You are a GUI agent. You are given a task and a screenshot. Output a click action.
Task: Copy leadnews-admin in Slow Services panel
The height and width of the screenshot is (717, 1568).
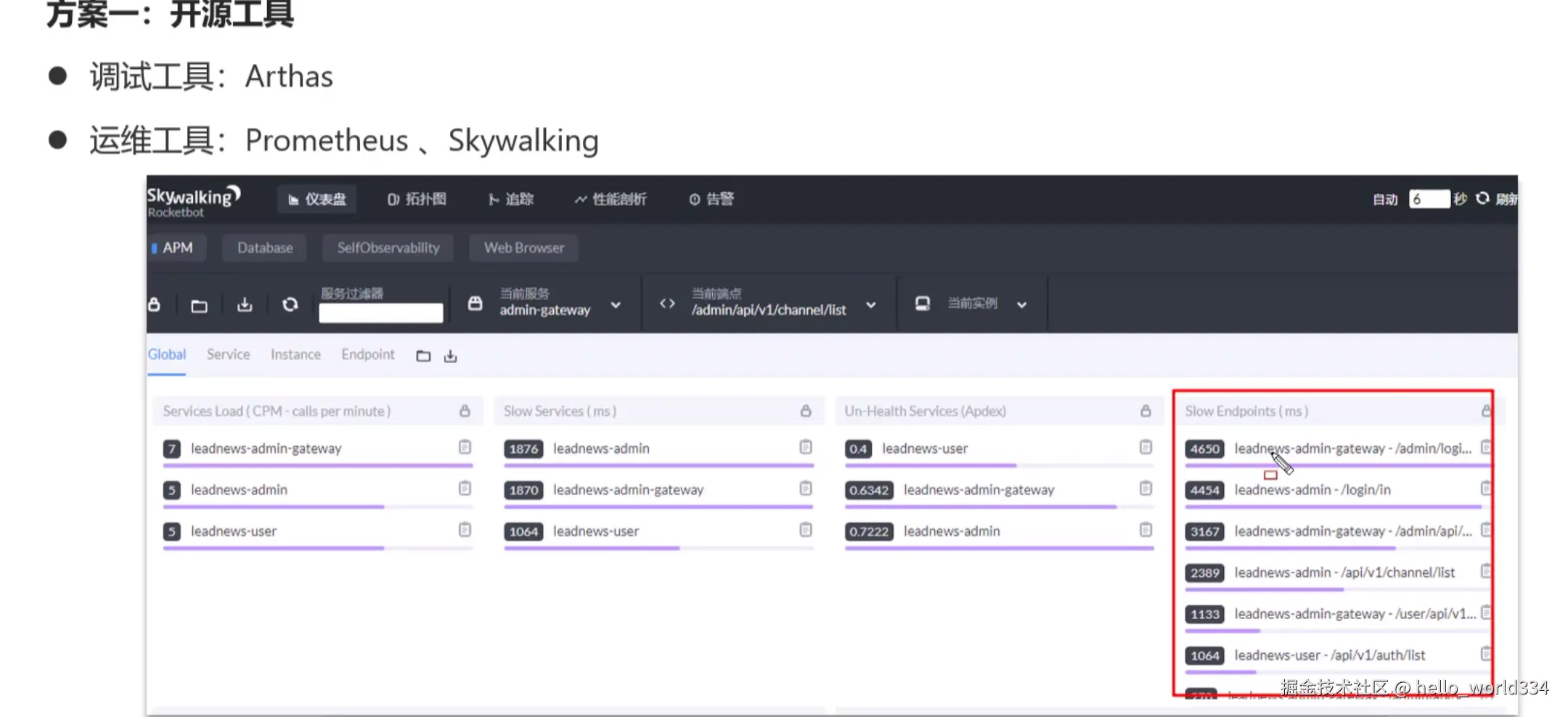pos(806,447)
